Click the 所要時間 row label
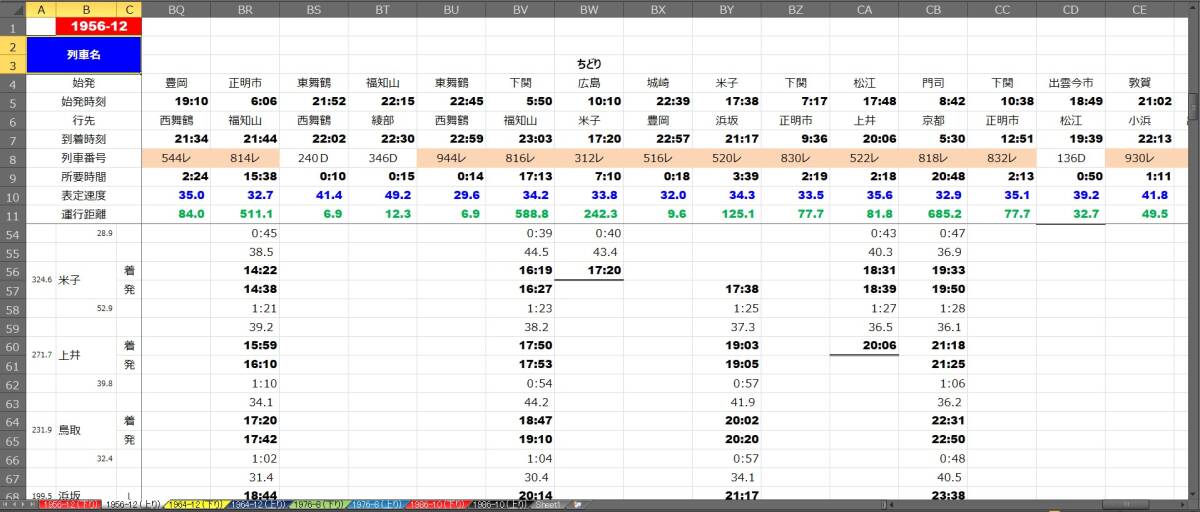This screenshot has height=512, width=1200. tap(85, 177)
